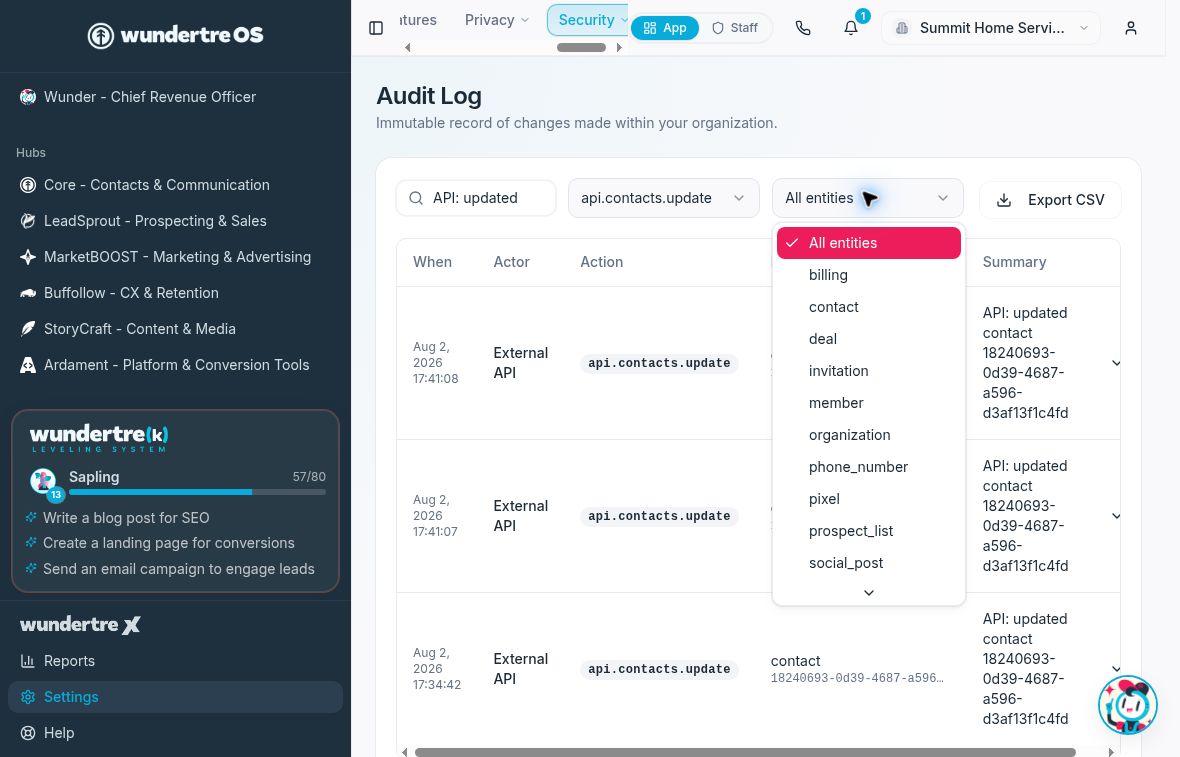Viewport: 1180px width, 757px height.
Task: Open the api.contacts.update action filter
Action: [663, 198]
